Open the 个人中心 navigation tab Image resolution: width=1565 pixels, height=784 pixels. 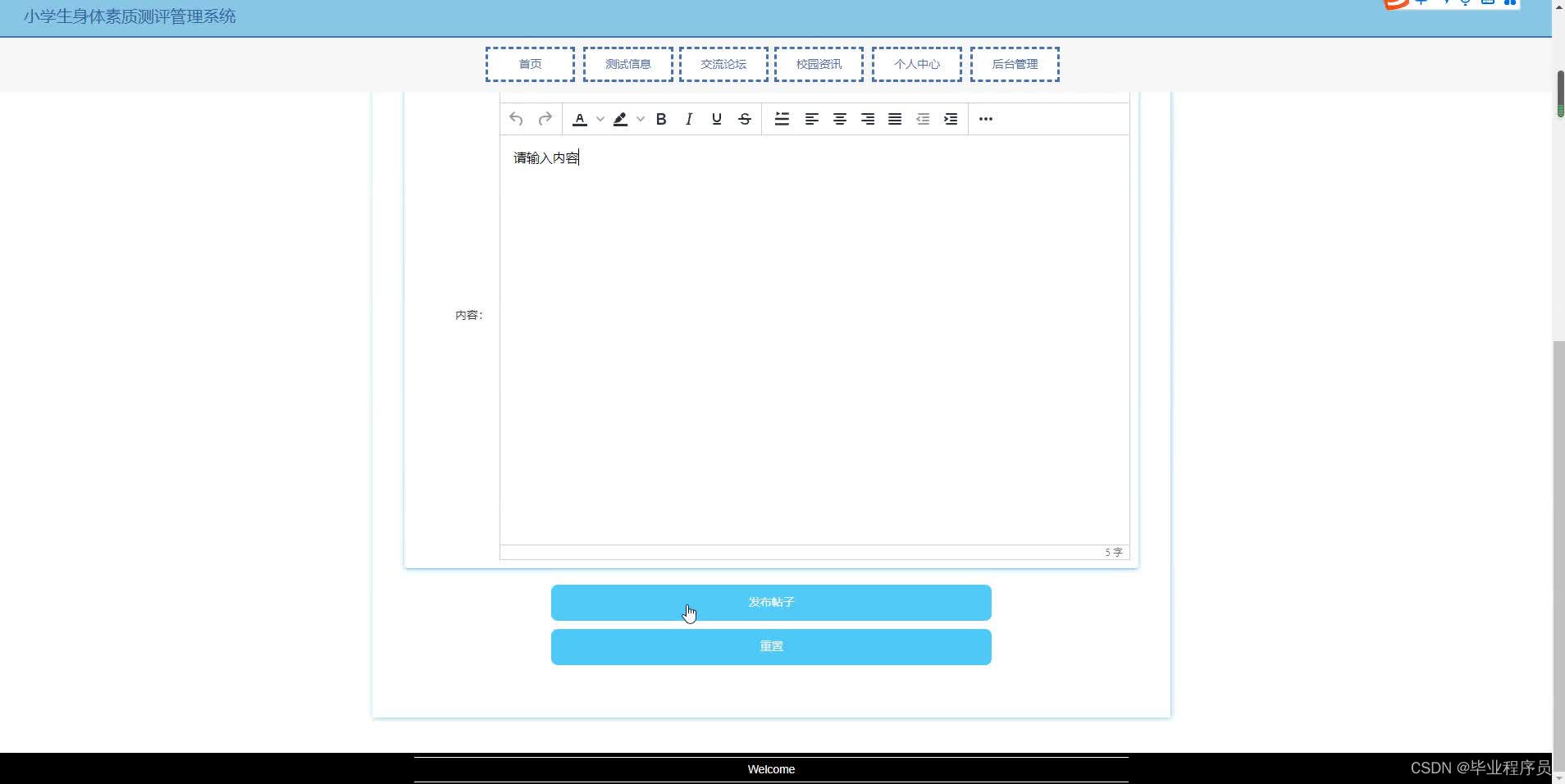[x=917, y=64]
